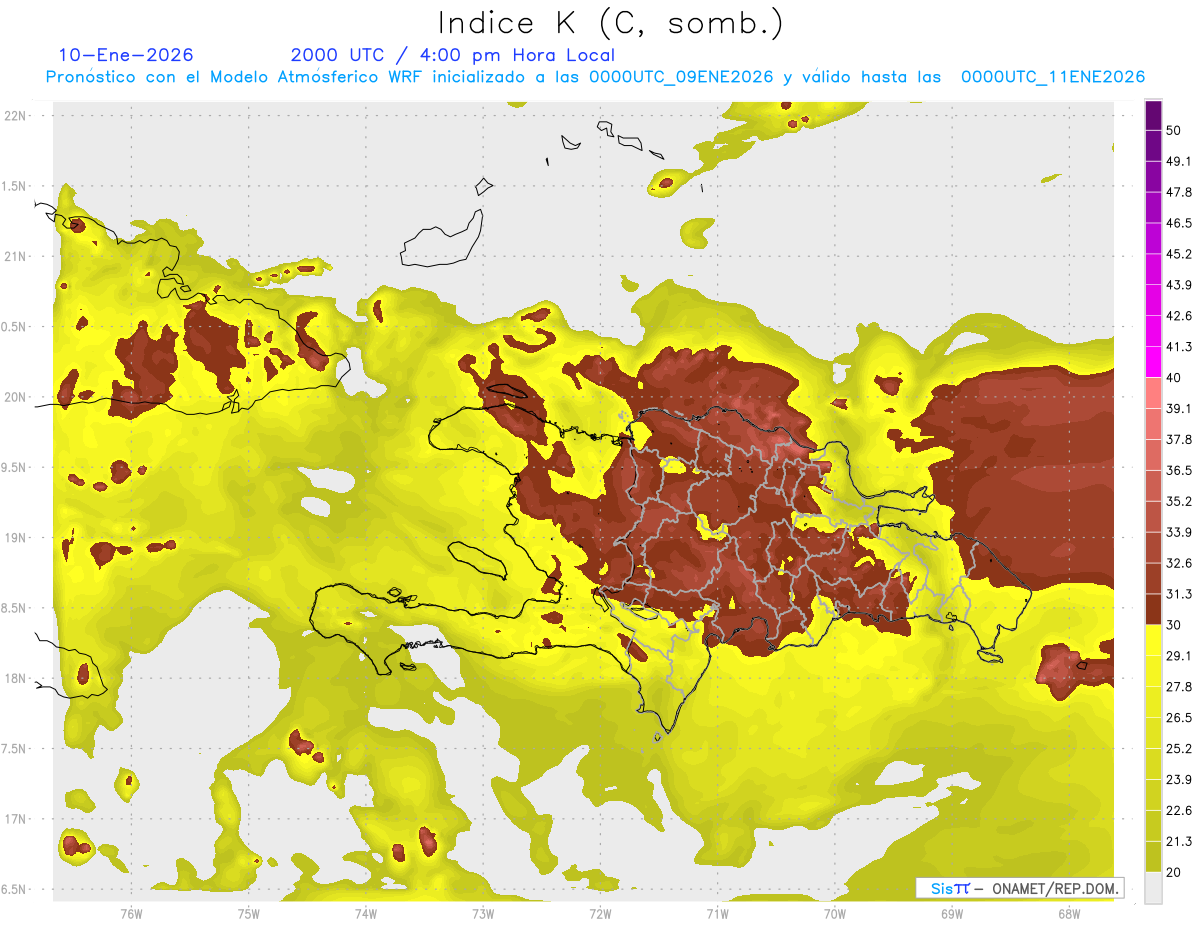Image resolution: width=1200 pixels, height=927 pixels.
Task: Select the "76W" longitude label
Action: click(131, 913)
